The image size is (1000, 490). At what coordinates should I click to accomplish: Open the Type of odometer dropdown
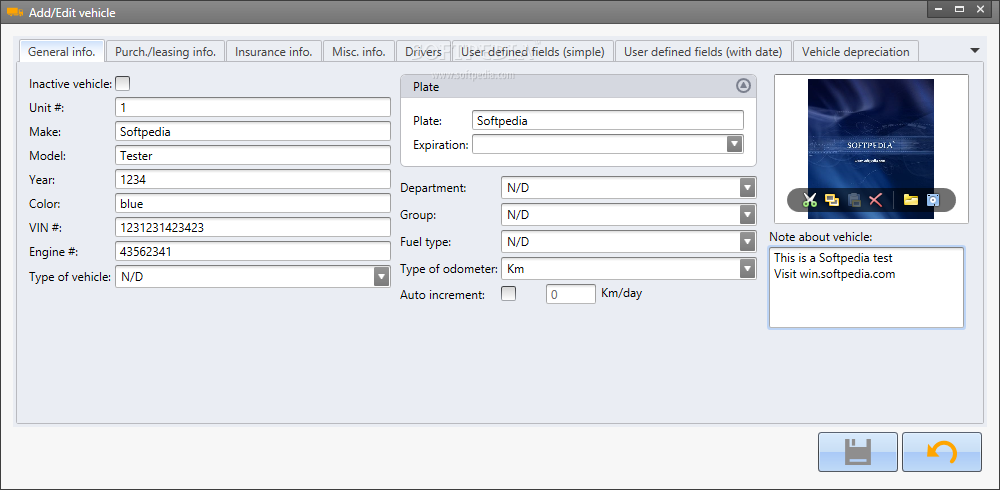(747, 269)
